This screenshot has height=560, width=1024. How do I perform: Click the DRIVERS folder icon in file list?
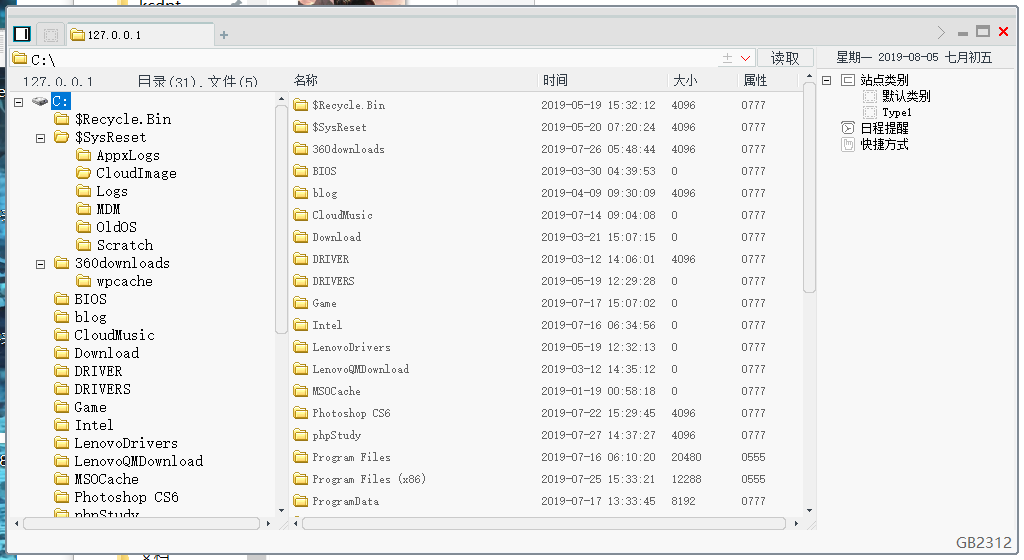(300, 281)
